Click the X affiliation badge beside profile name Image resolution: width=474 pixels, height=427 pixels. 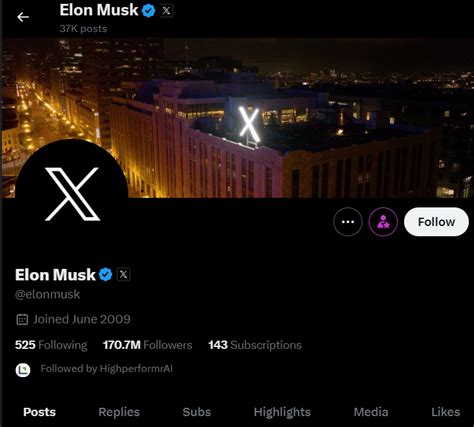pos(123,275)
